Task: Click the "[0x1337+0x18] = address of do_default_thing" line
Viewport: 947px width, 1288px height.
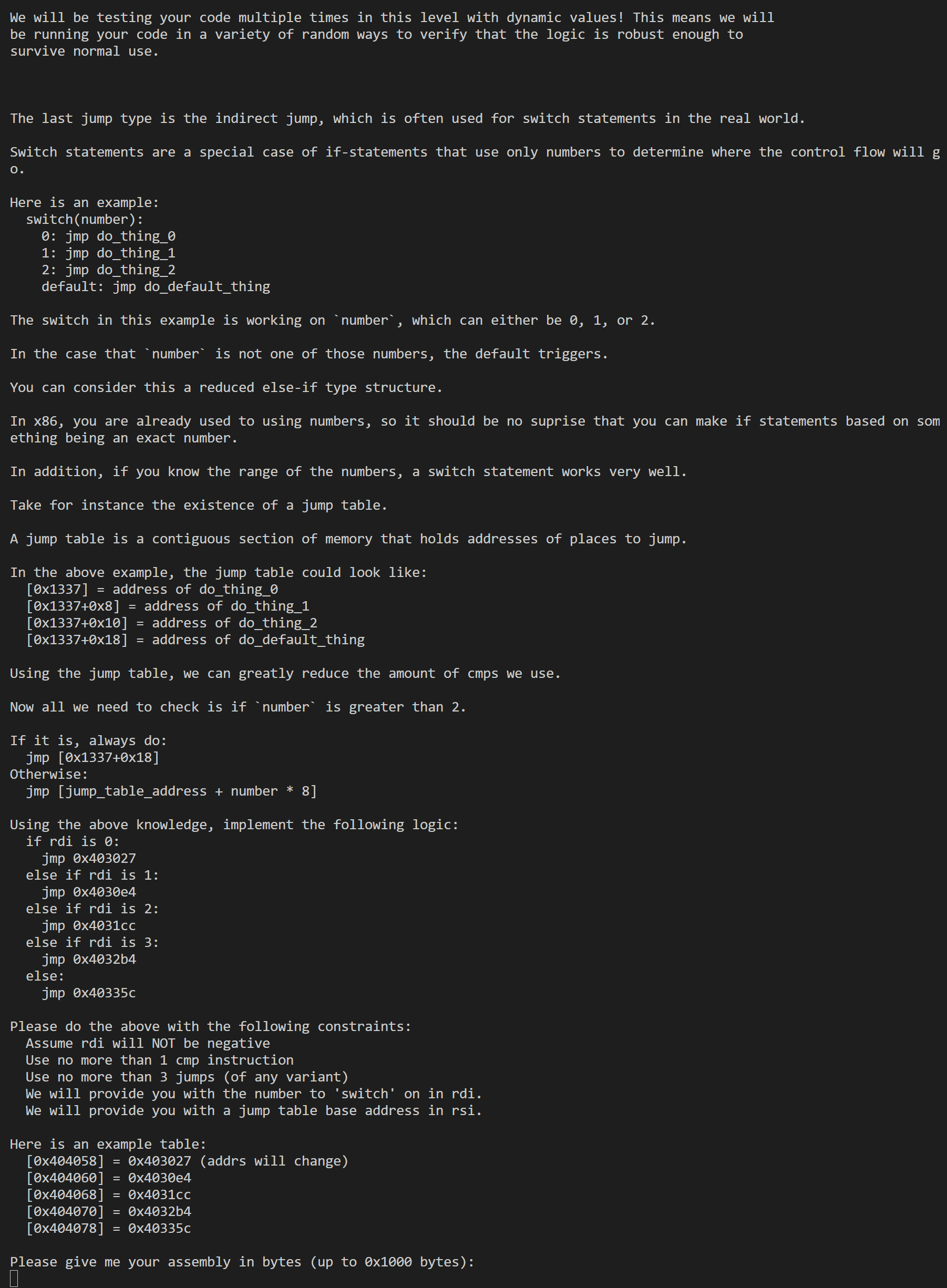Action: tap(195, 640)
